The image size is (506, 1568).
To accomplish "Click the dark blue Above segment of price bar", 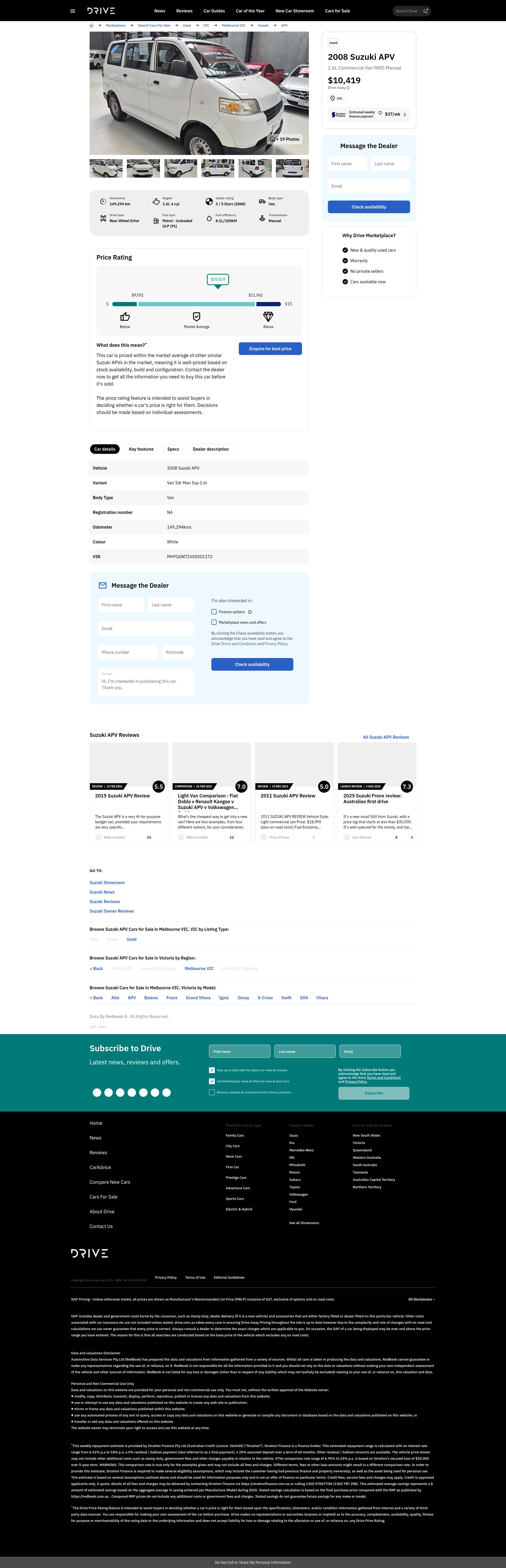I will point(269,304).
